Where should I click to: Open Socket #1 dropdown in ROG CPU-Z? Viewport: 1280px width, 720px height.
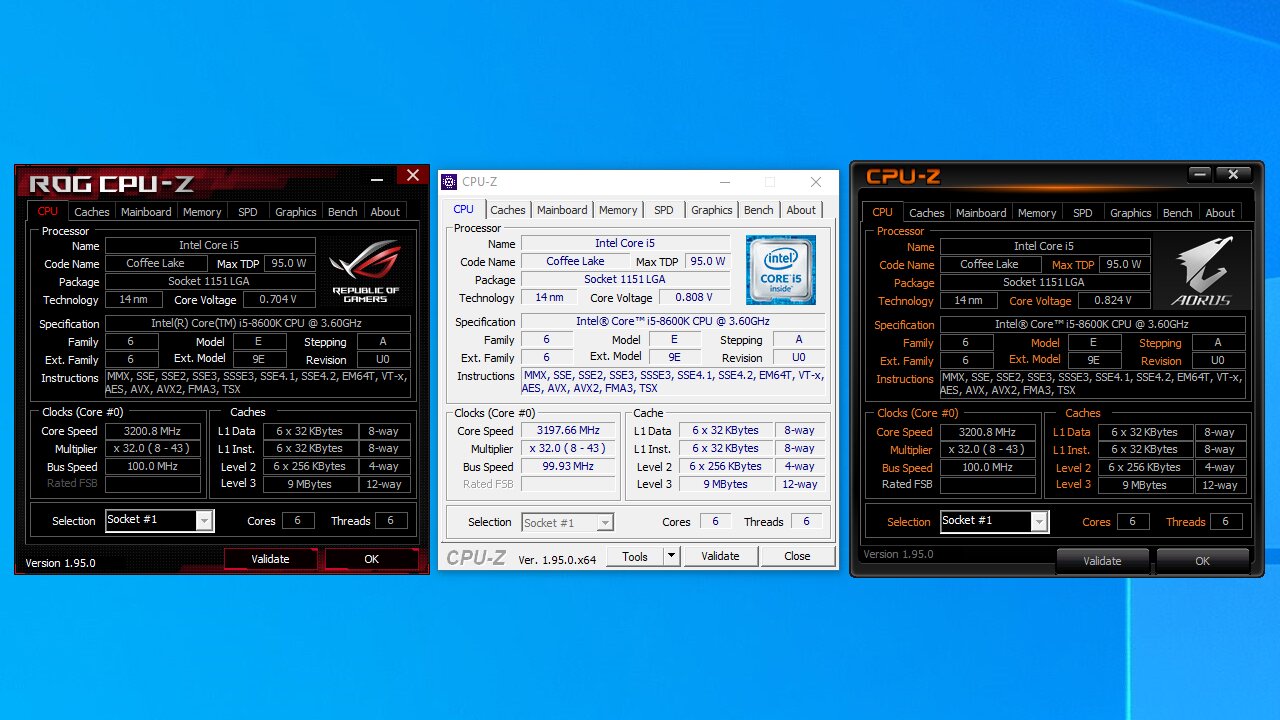point(204,520)
